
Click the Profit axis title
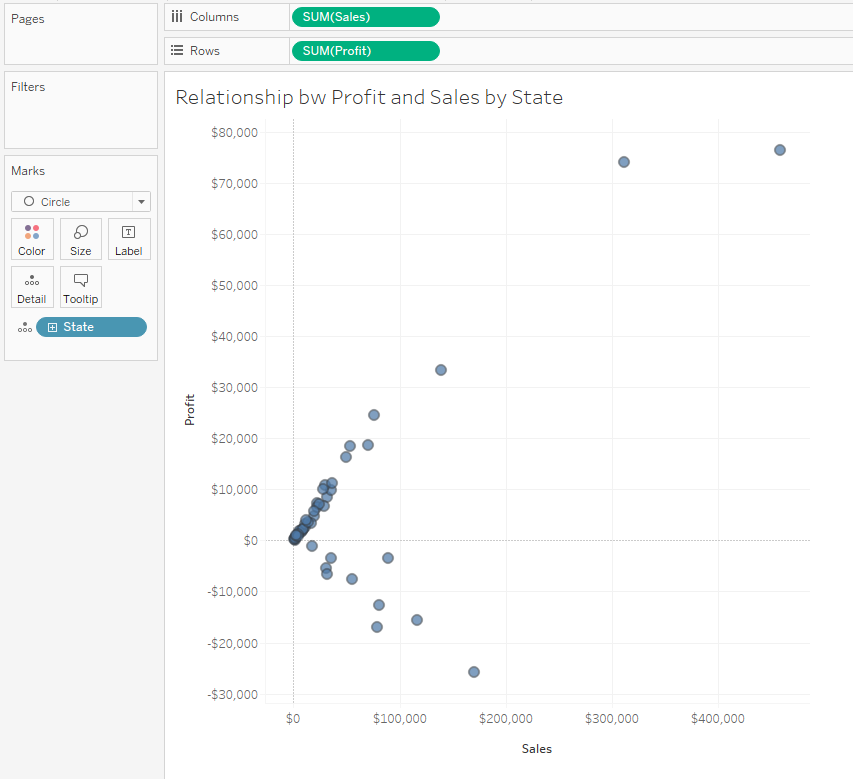[190, 410]
